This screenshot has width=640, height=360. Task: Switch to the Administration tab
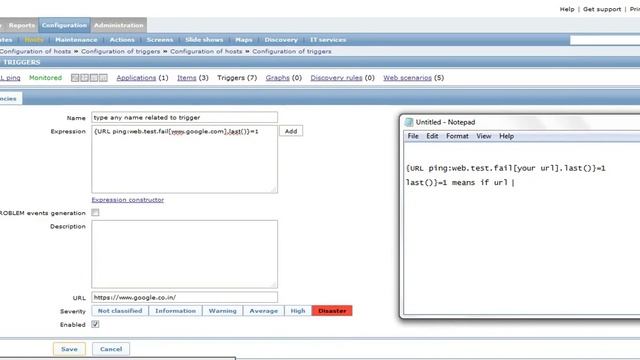119,25
